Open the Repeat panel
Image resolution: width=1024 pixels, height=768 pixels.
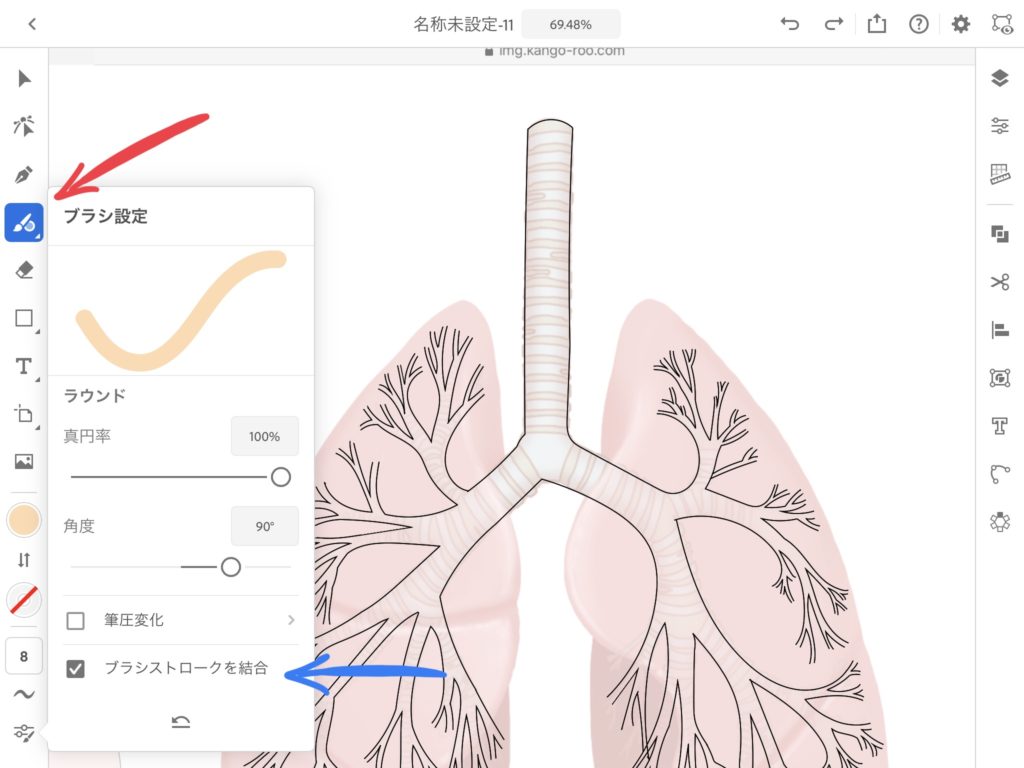tap(1000, 522)
